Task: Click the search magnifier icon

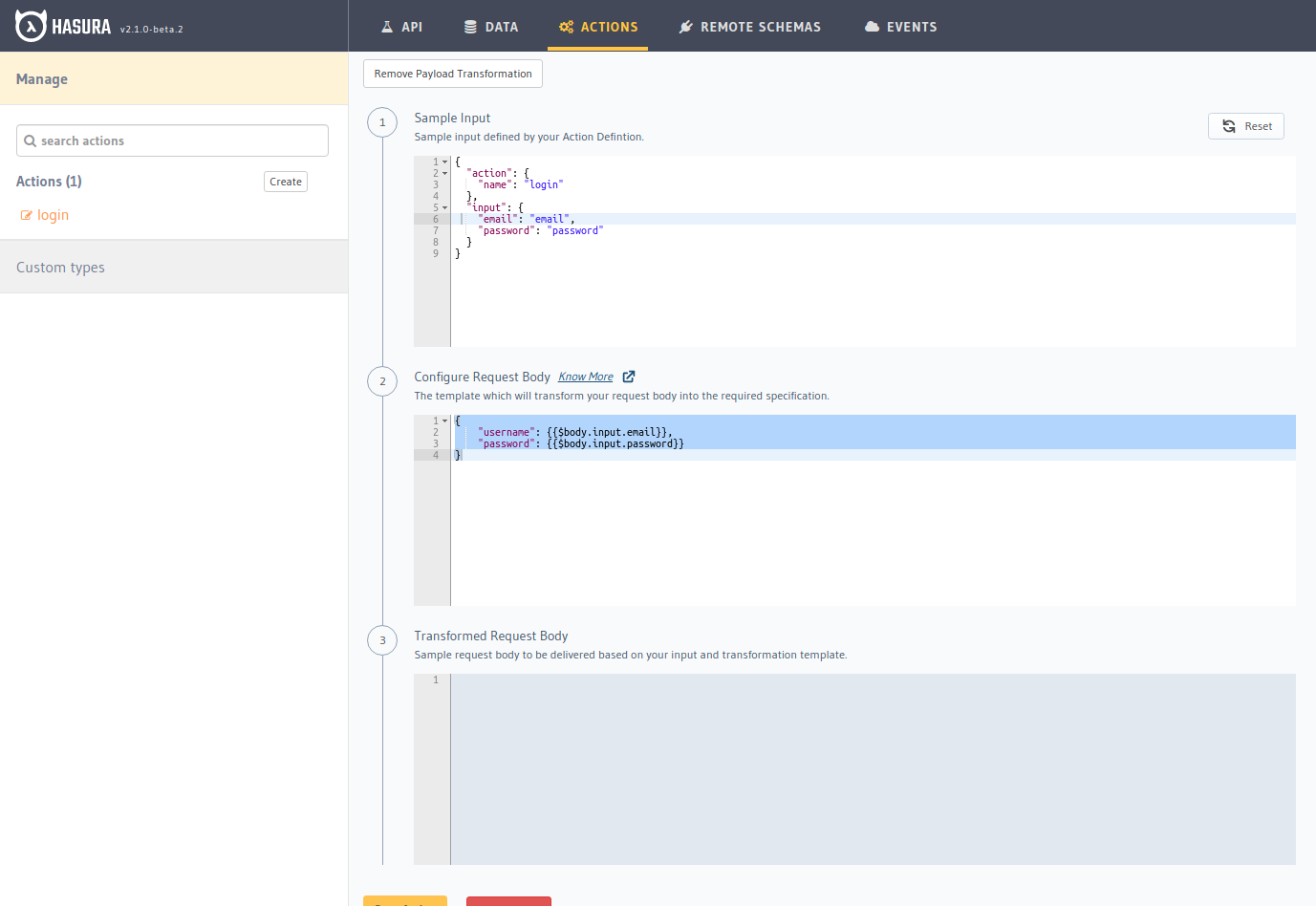Action: coord(31,140)
